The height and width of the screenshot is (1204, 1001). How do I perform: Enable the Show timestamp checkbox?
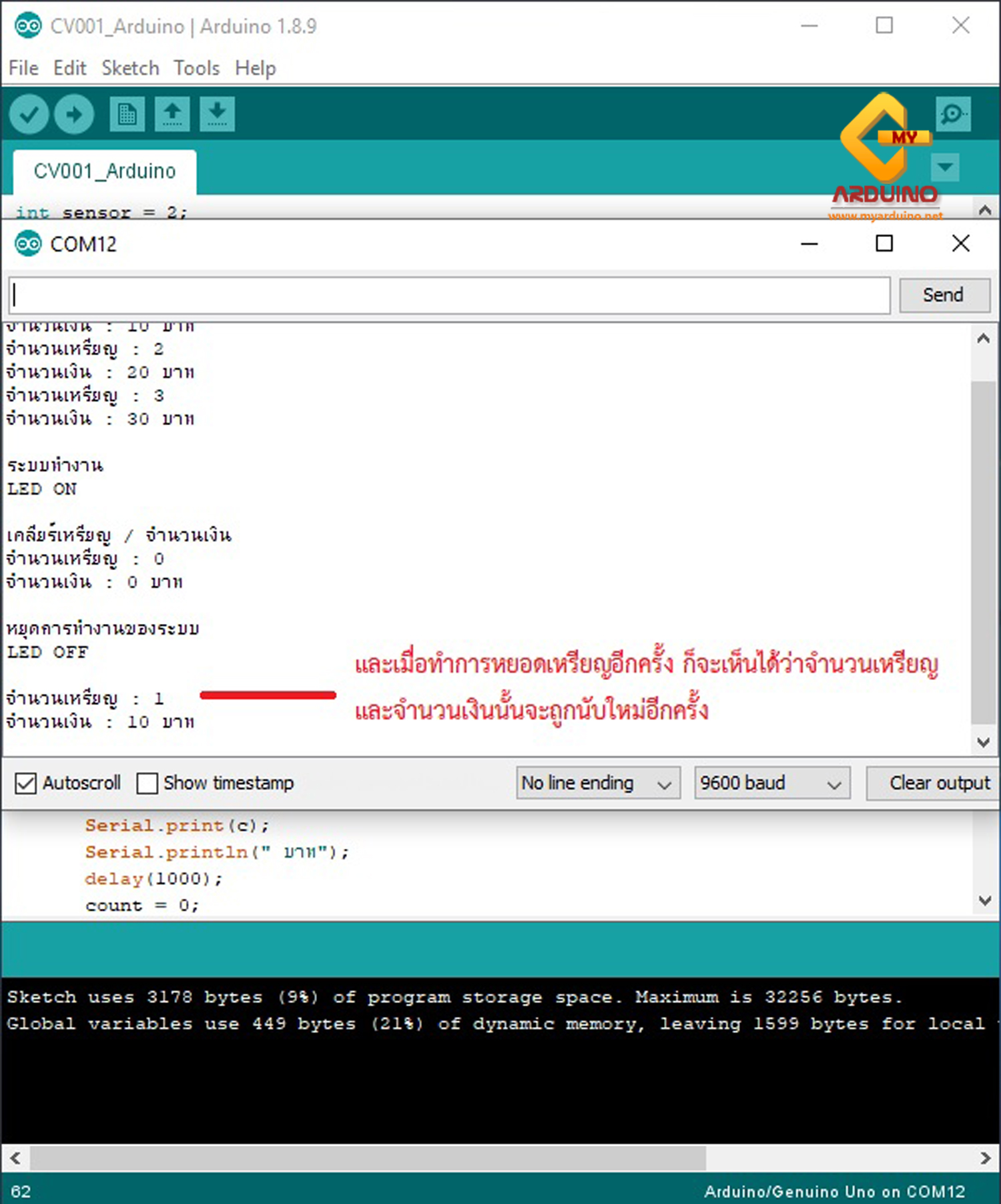click(x=147, y=783)
